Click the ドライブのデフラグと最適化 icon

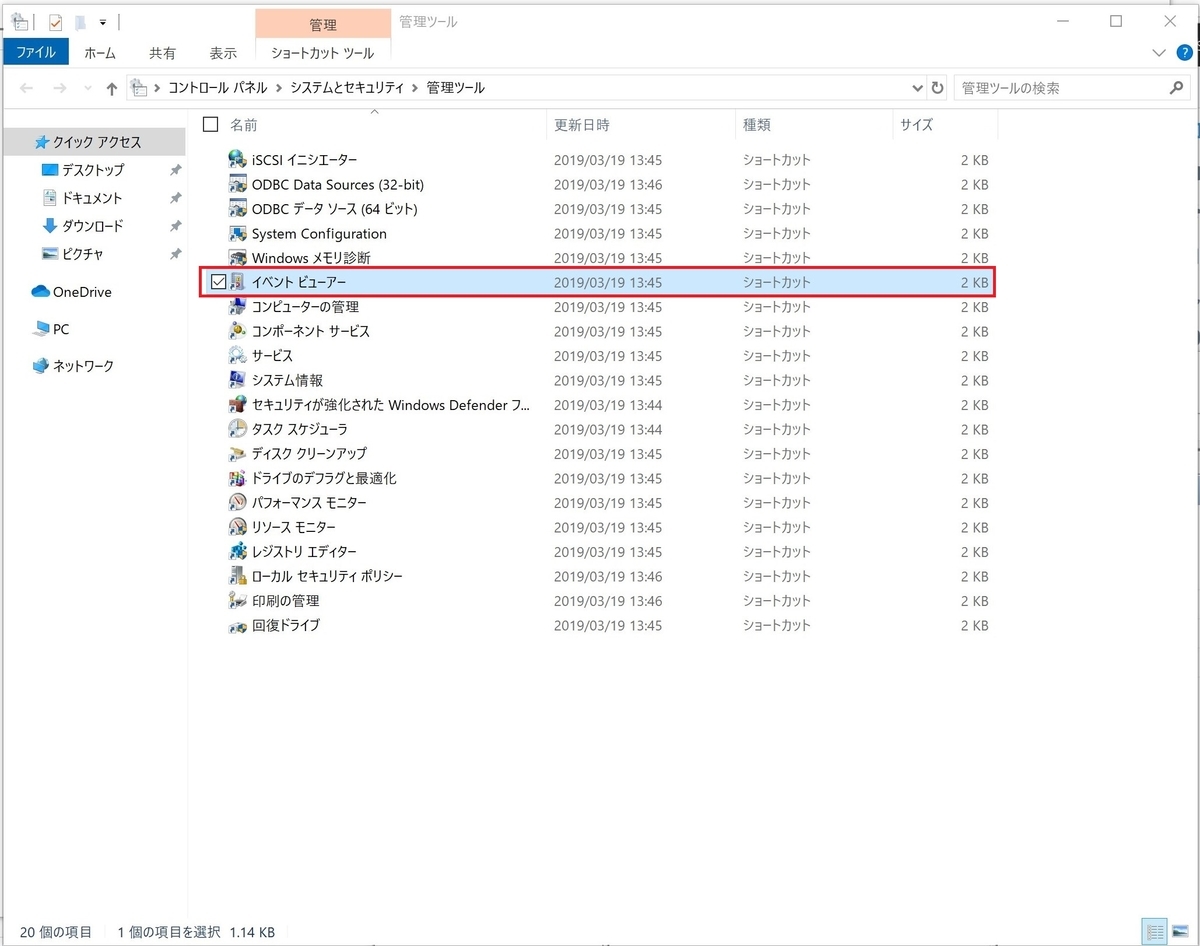pyautogui.click(x=237, y=478)
